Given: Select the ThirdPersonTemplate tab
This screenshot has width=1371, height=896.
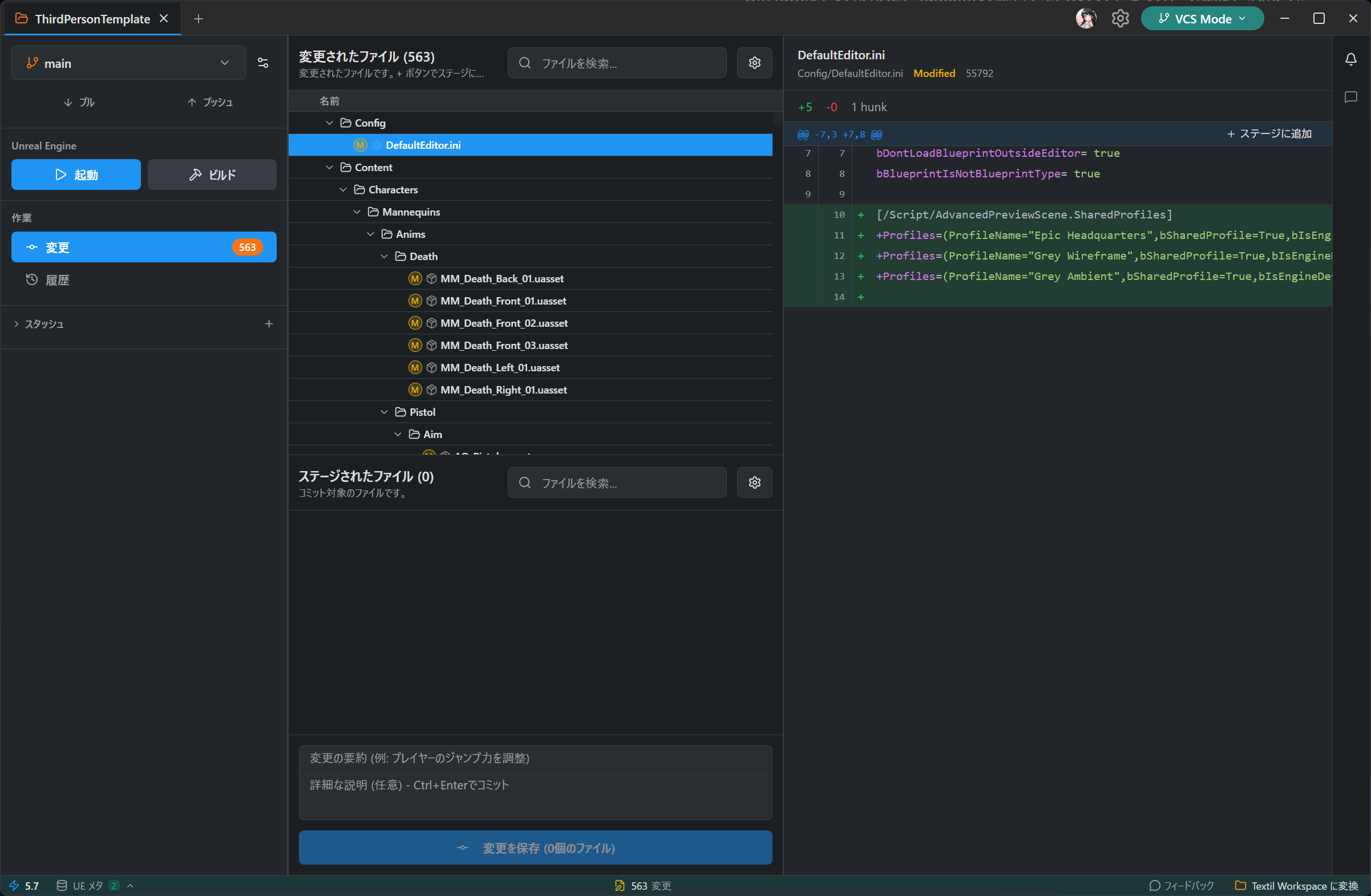Looking at the screenshot, I should [92, 19].
